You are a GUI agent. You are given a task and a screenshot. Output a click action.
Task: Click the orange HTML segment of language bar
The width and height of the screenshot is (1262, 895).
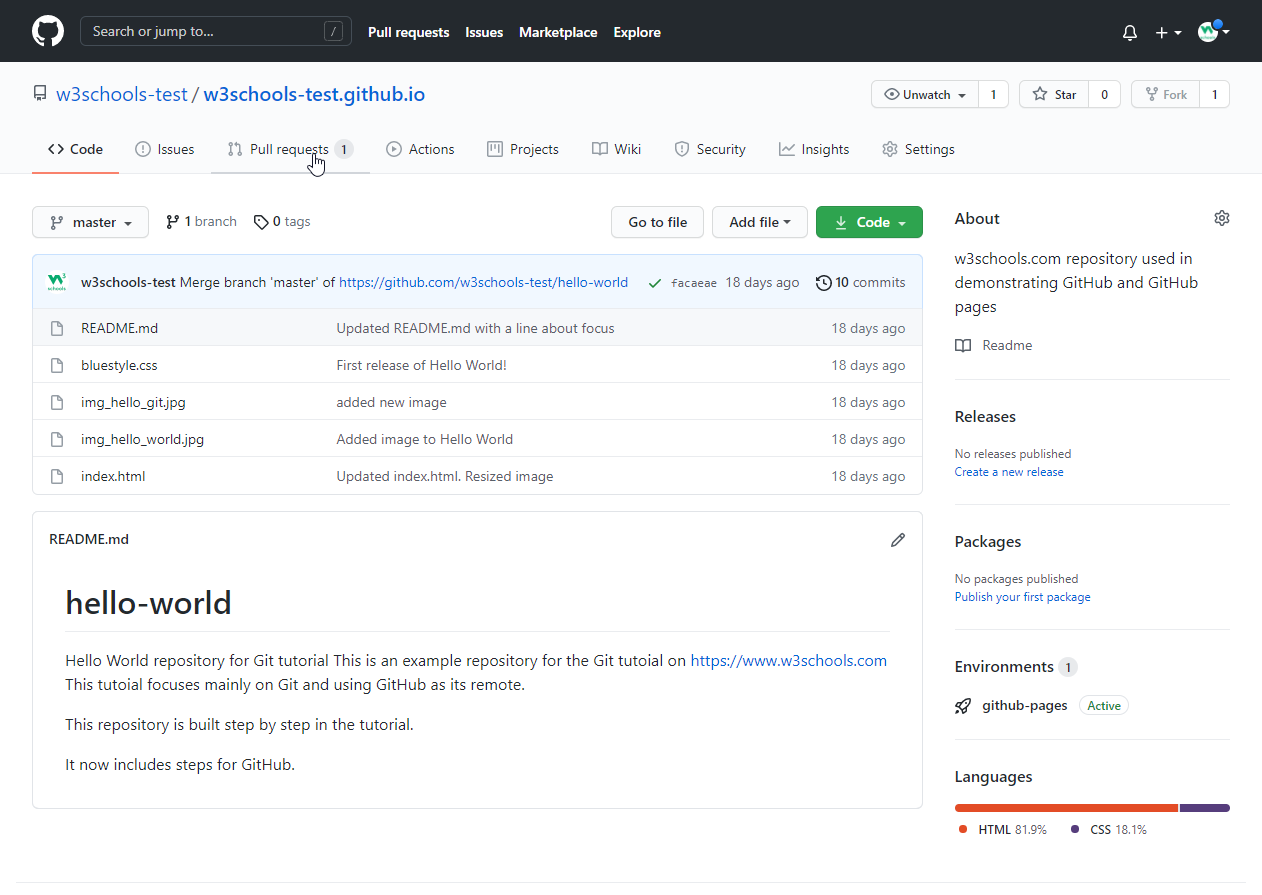1066,808
